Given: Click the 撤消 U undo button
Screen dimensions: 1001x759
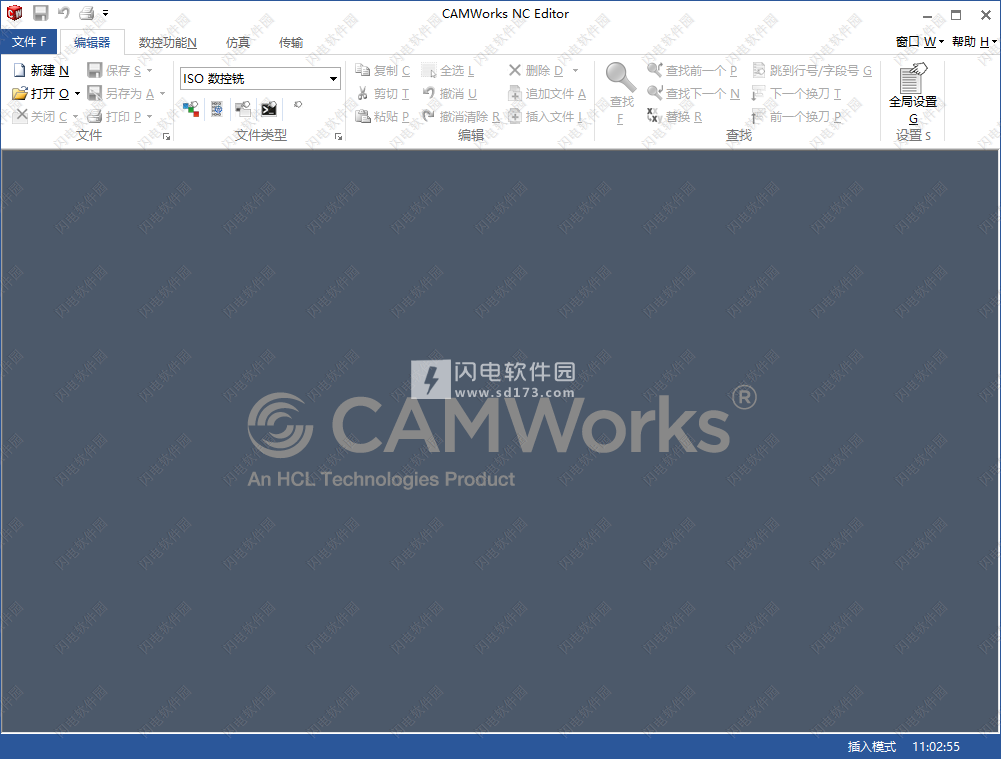Looking at the screenshot, I should (x=449, y=94).
